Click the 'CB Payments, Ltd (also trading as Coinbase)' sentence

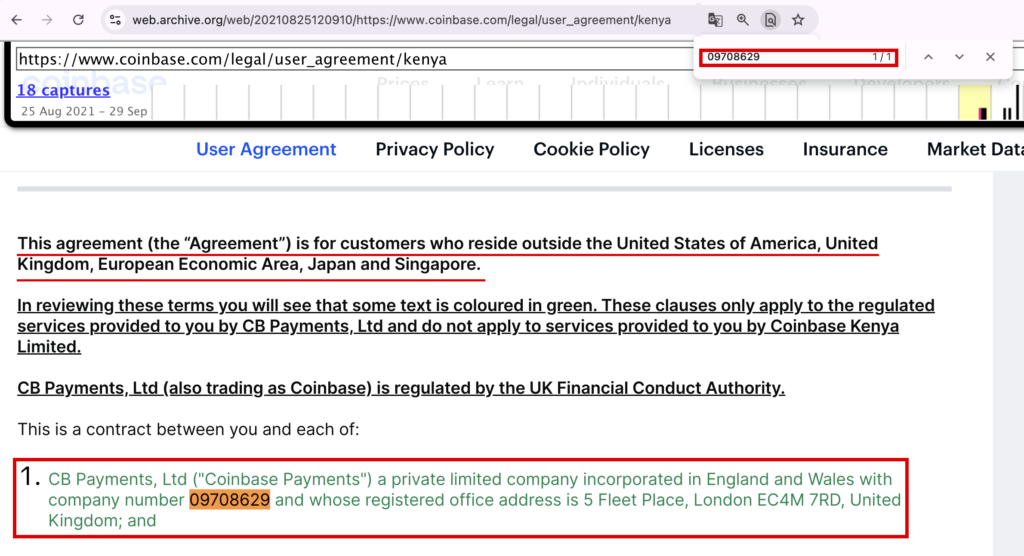pyautogui.click(x=401, y=388)
